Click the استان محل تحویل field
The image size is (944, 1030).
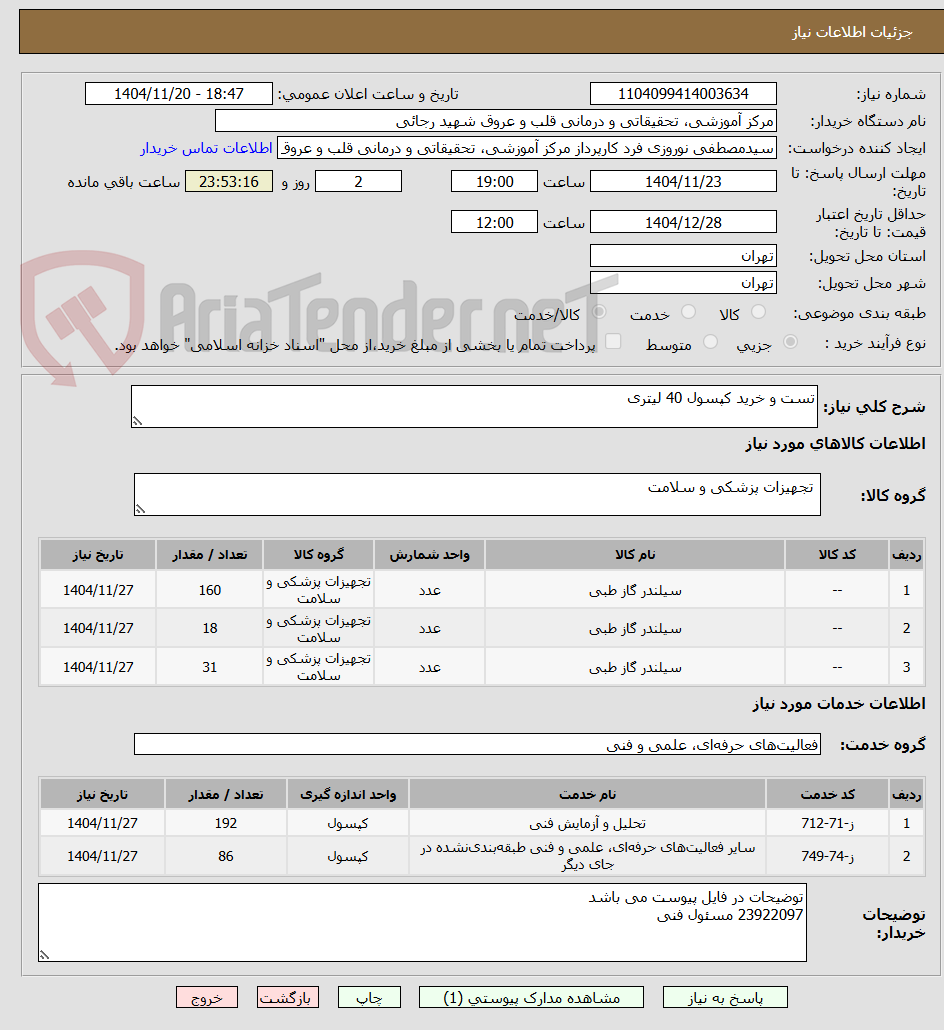click(x=683, y=256)
